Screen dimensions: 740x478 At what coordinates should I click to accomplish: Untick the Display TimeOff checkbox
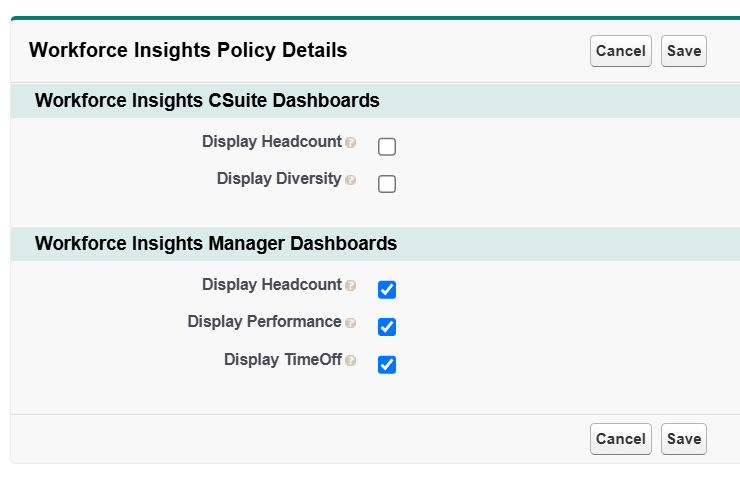click(387, 365)
